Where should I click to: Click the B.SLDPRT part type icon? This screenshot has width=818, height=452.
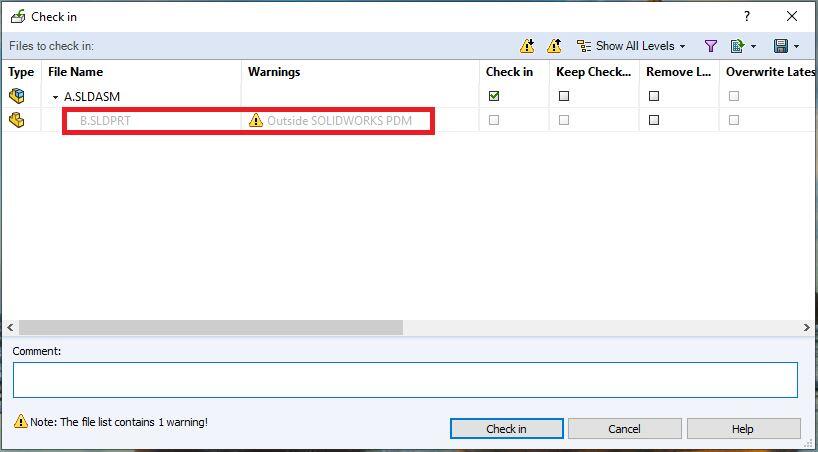pos(16,120)
